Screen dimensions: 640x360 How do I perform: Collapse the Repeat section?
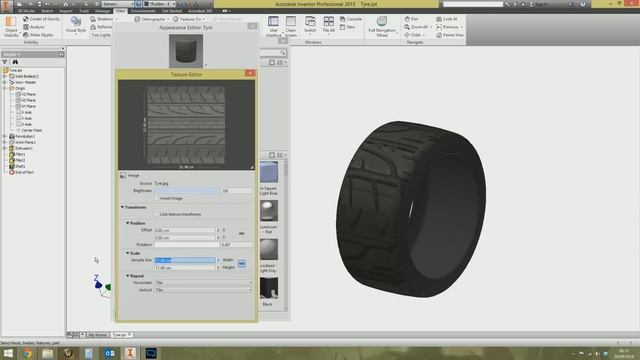[x=127, y=276]
